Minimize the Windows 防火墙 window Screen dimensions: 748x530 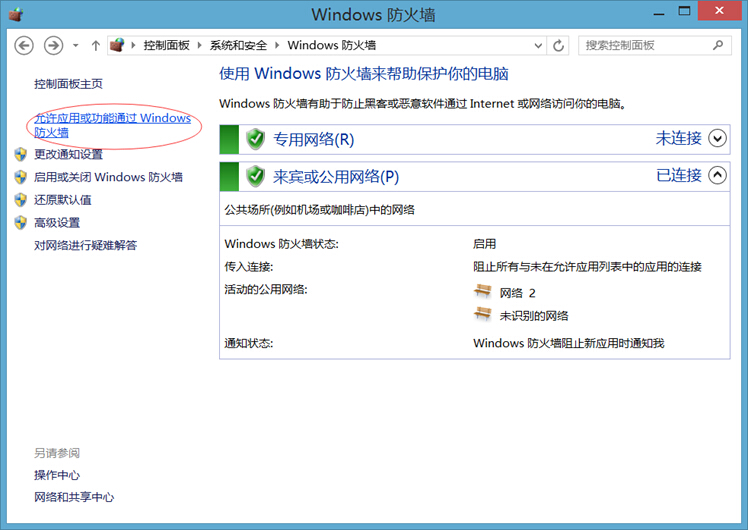(x=659, y=12)
